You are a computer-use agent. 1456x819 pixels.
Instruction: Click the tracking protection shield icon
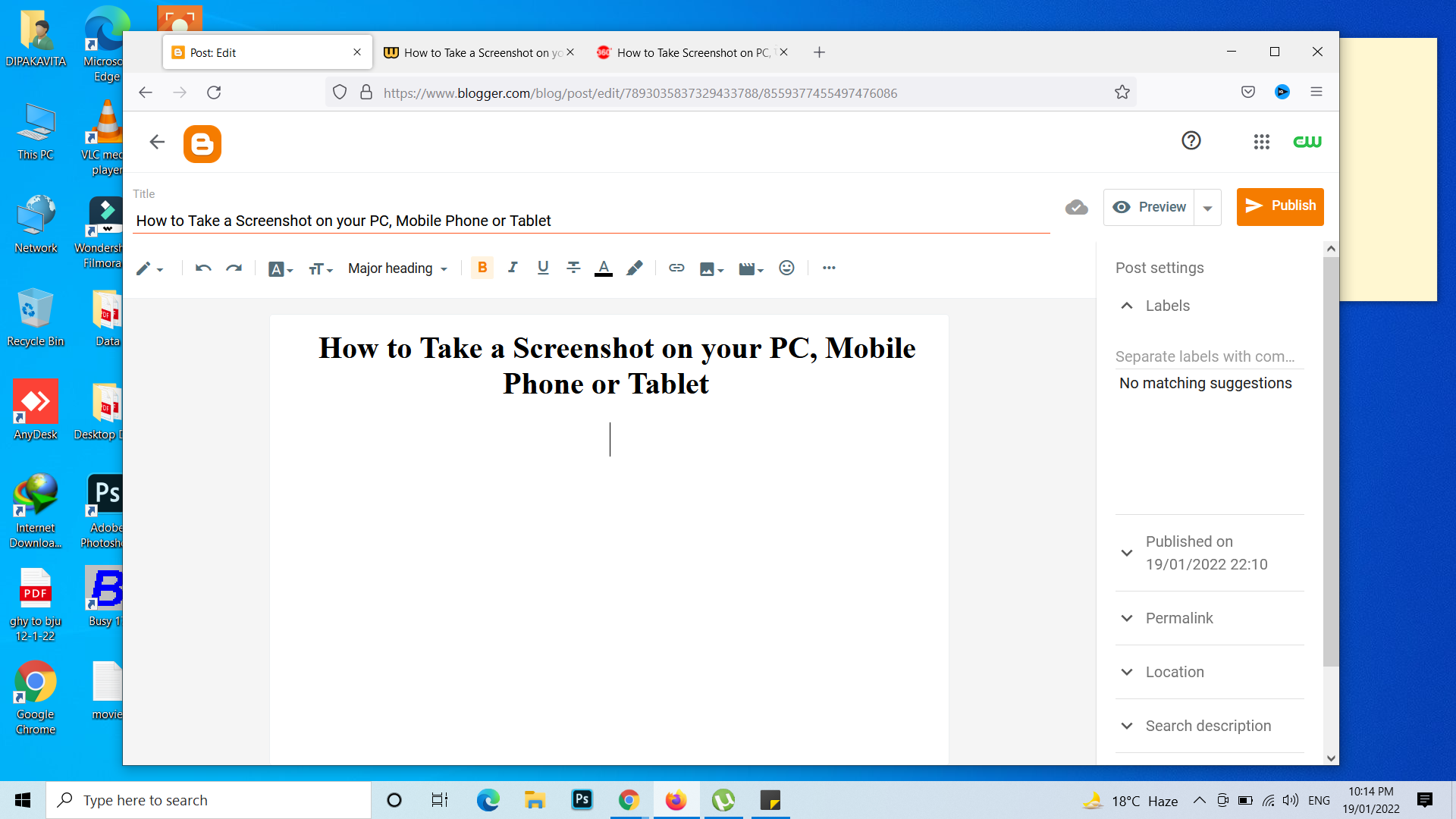pos(340,93)
